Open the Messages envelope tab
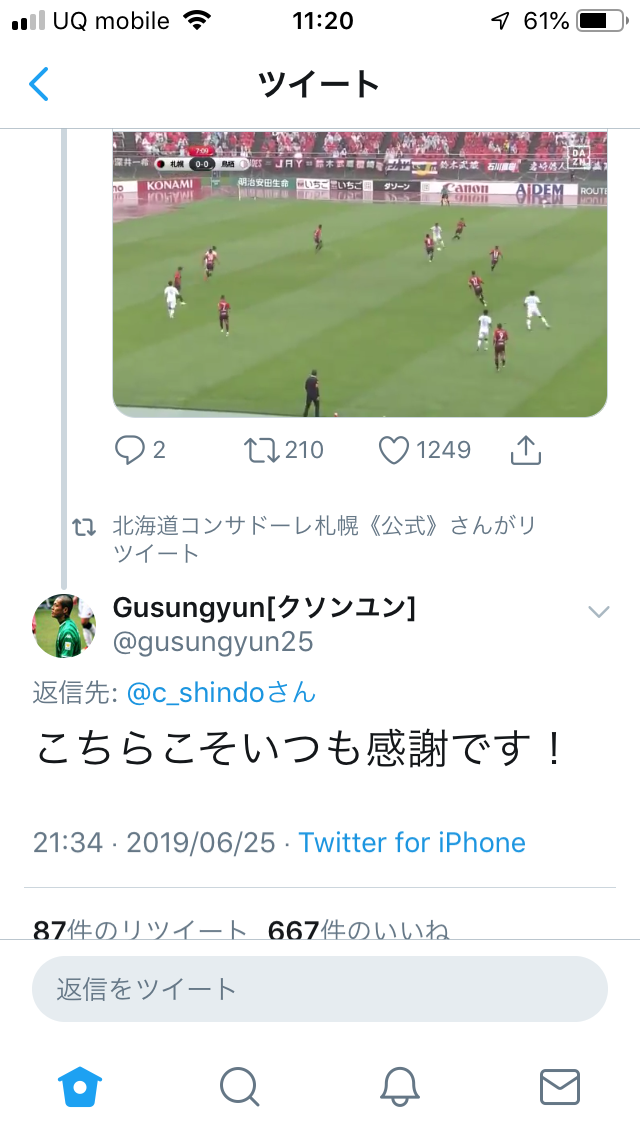Viewport: 640px width, 1136px height. [x=559, y=1085]
